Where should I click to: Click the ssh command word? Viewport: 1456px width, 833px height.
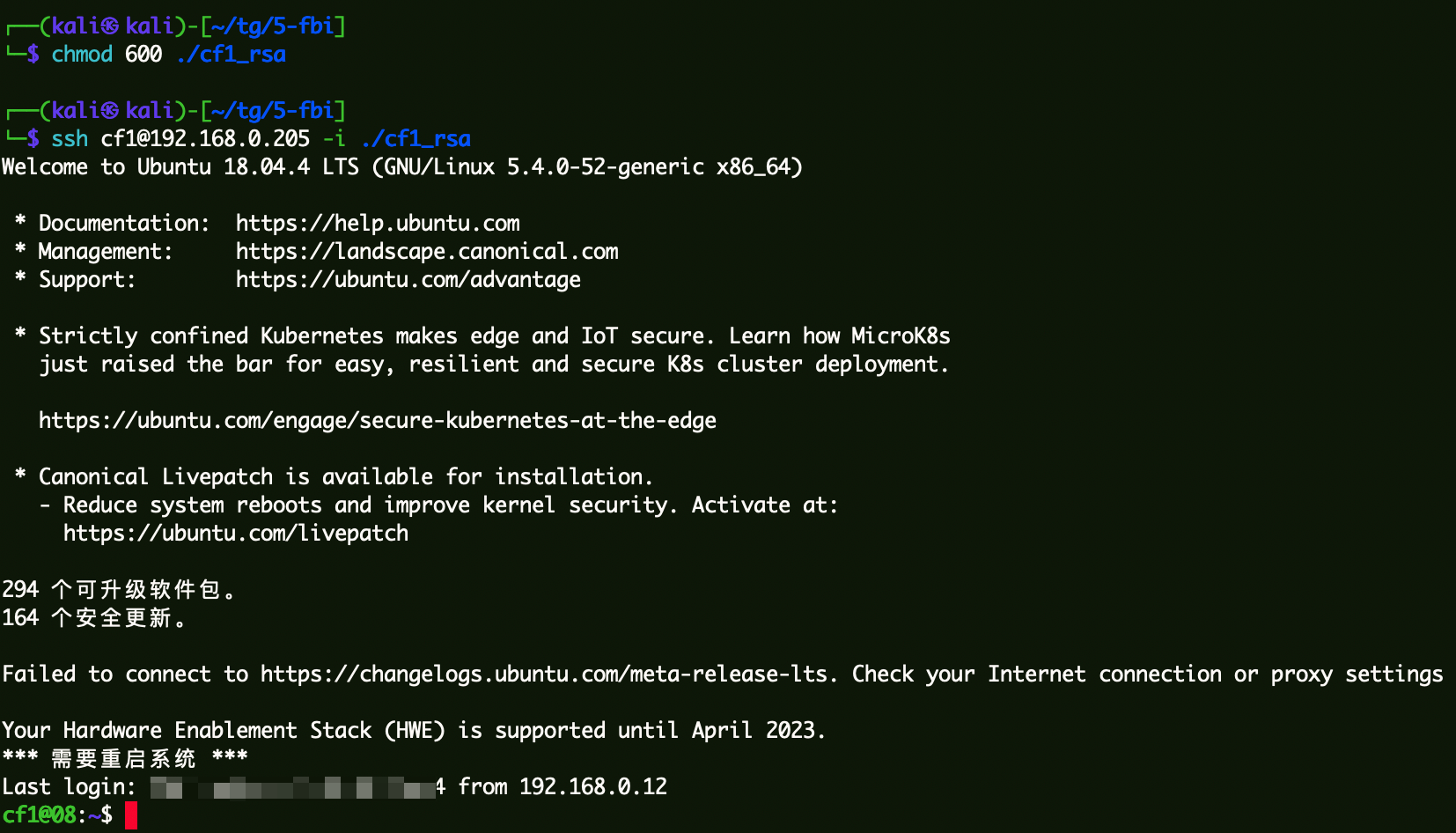pyautogui.click(x=70, y=139)
